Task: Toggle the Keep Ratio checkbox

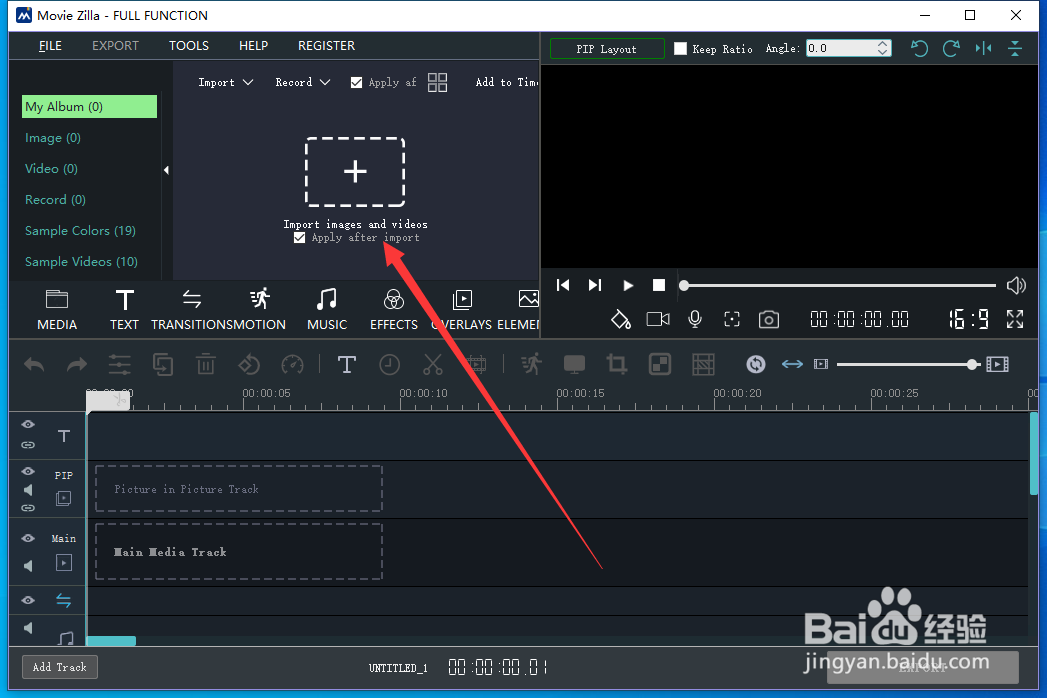Action: (x=680, y=48)
